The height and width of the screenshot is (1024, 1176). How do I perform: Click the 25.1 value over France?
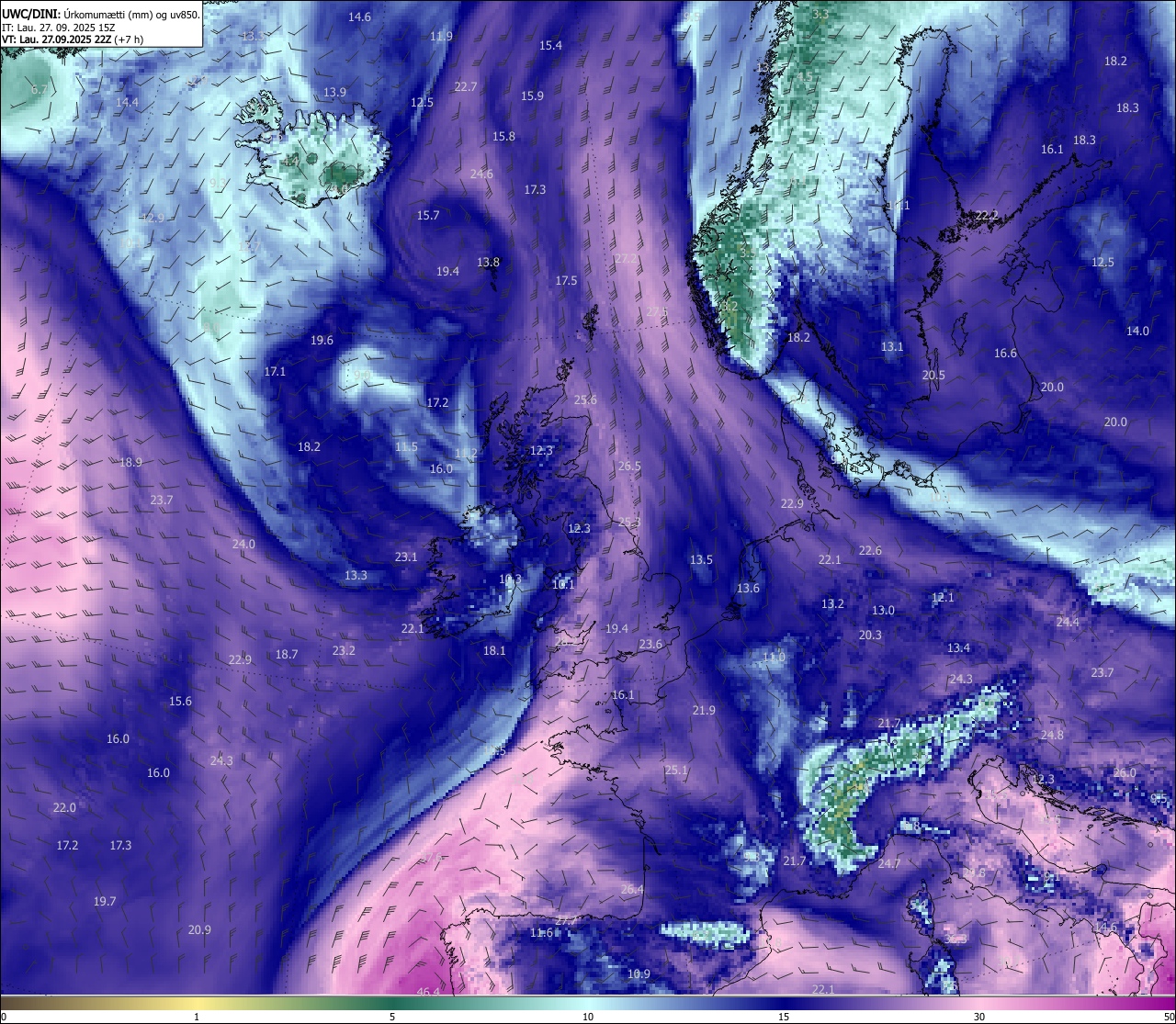pyautogui.click(x=676, y=771)
